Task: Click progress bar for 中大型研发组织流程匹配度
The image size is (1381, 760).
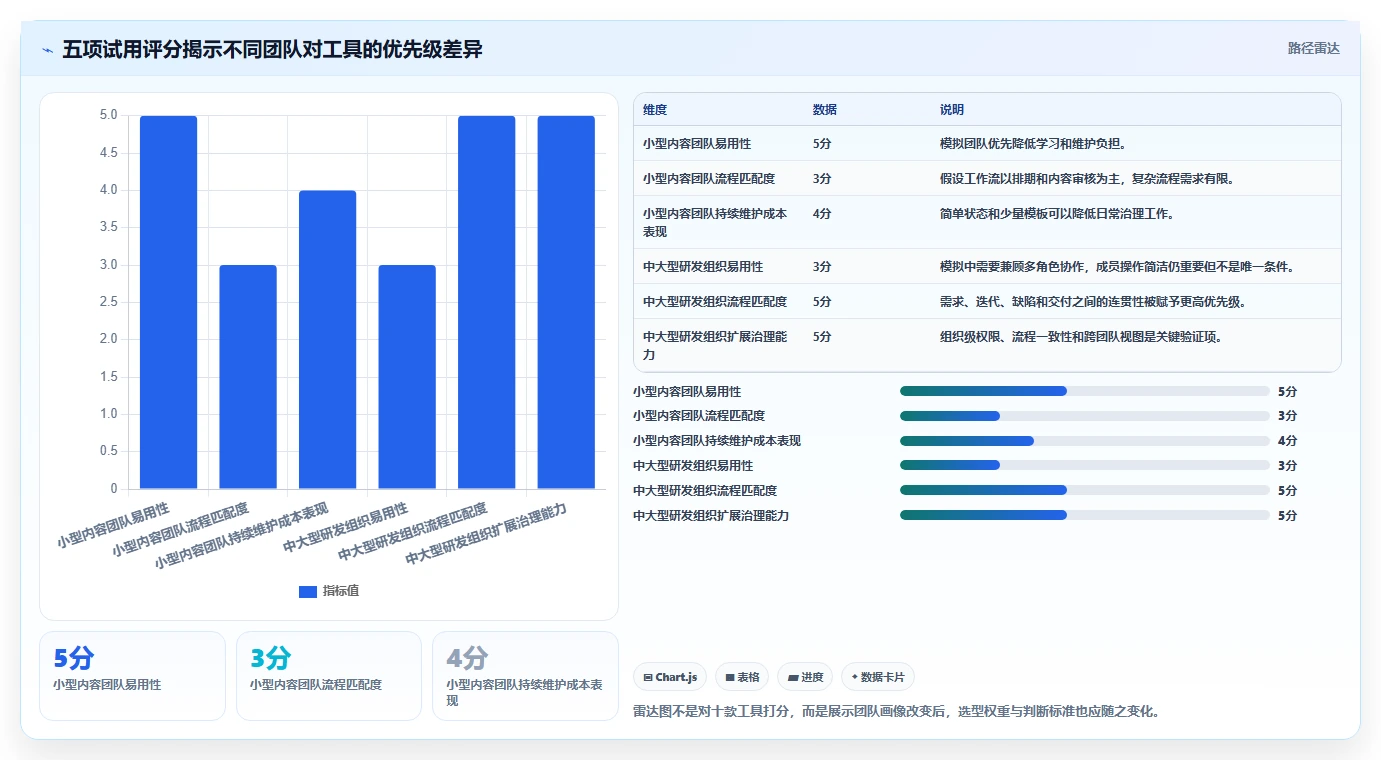Action: 1085,490
